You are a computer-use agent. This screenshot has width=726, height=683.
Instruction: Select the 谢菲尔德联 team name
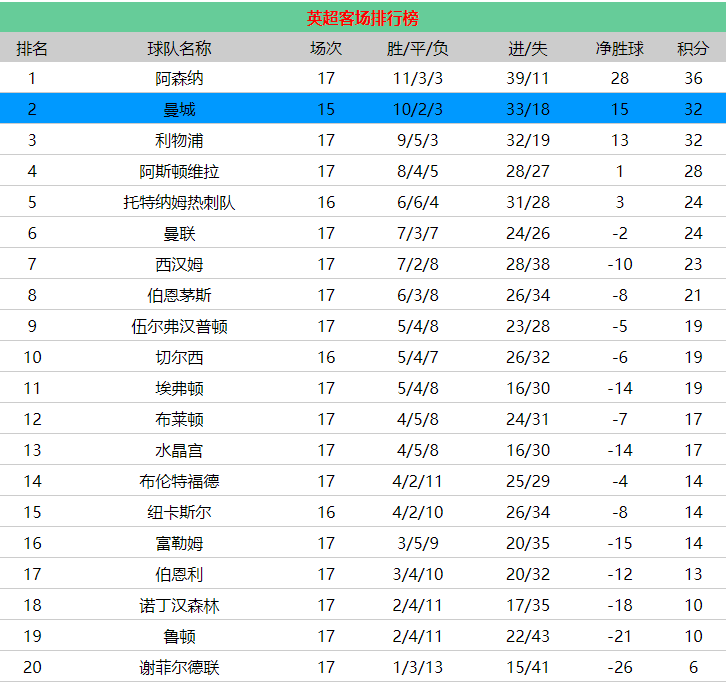(179, 667)
